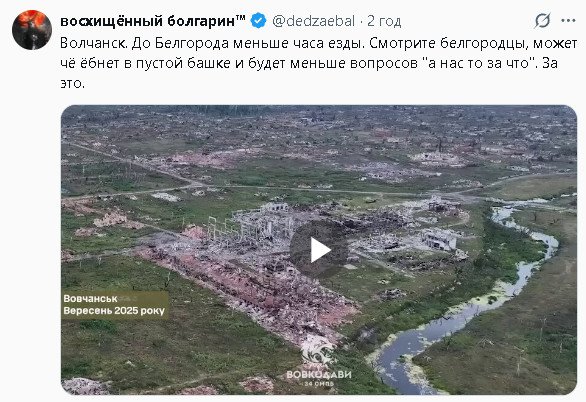Open the three-dot More options menu
Image resolution: width=586 pixels, height=402 pixels.
tap(568, 21)
